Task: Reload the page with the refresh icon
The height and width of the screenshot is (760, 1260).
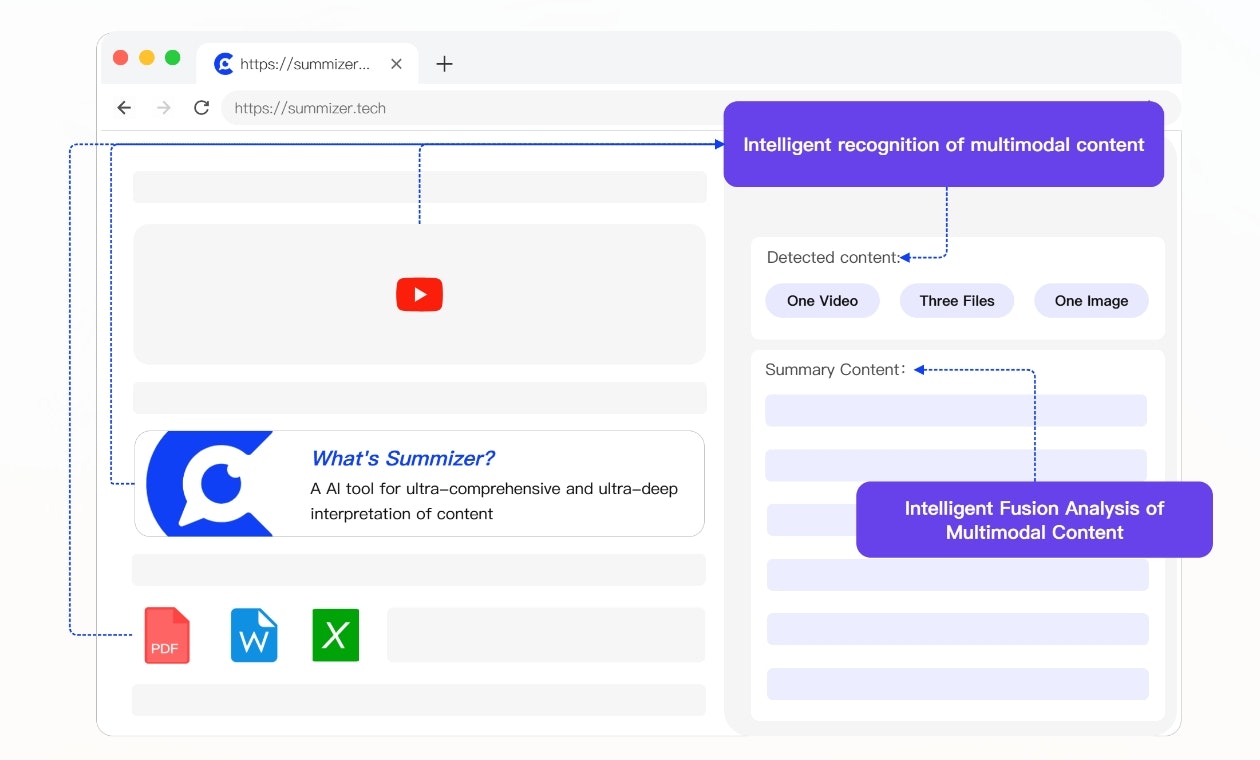Action: coord(201,108)
